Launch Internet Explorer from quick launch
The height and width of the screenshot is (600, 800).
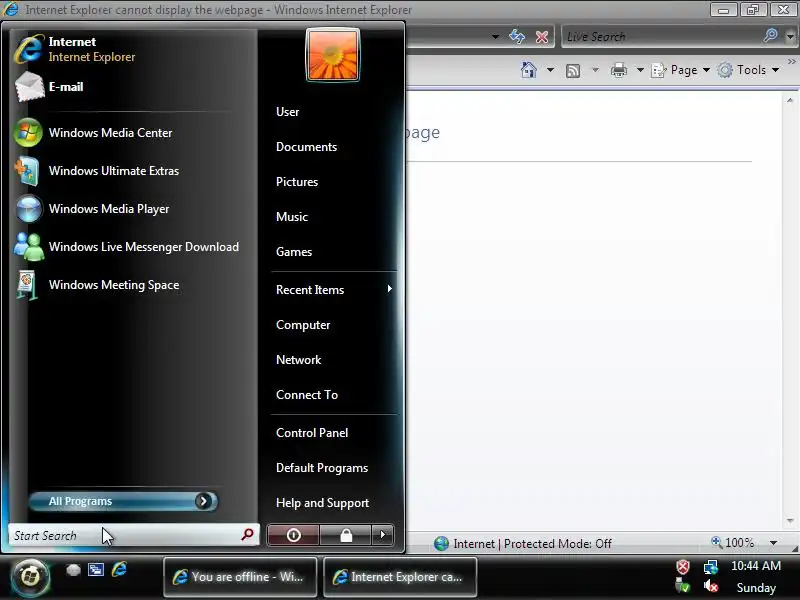(119, 569)
